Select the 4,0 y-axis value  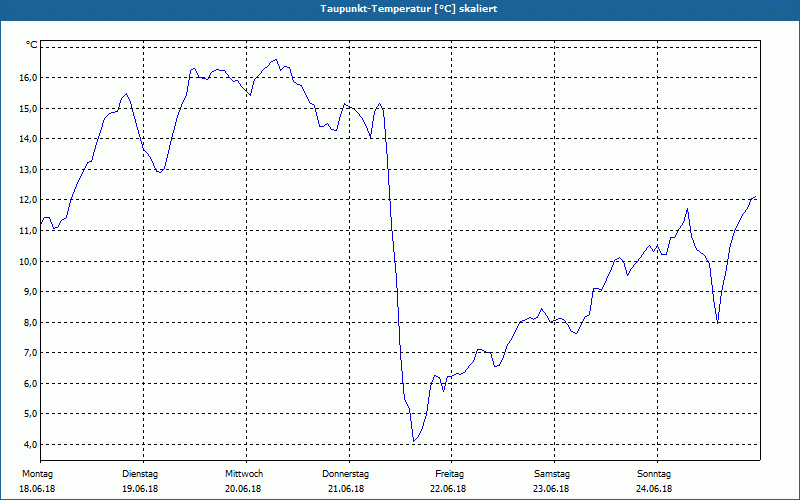31,444
